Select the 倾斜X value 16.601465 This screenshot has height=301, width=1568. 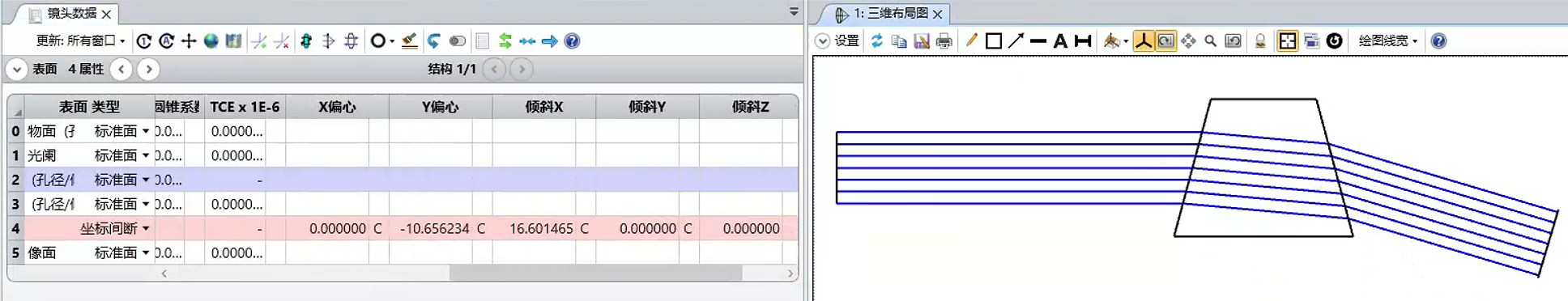point(541,228)
